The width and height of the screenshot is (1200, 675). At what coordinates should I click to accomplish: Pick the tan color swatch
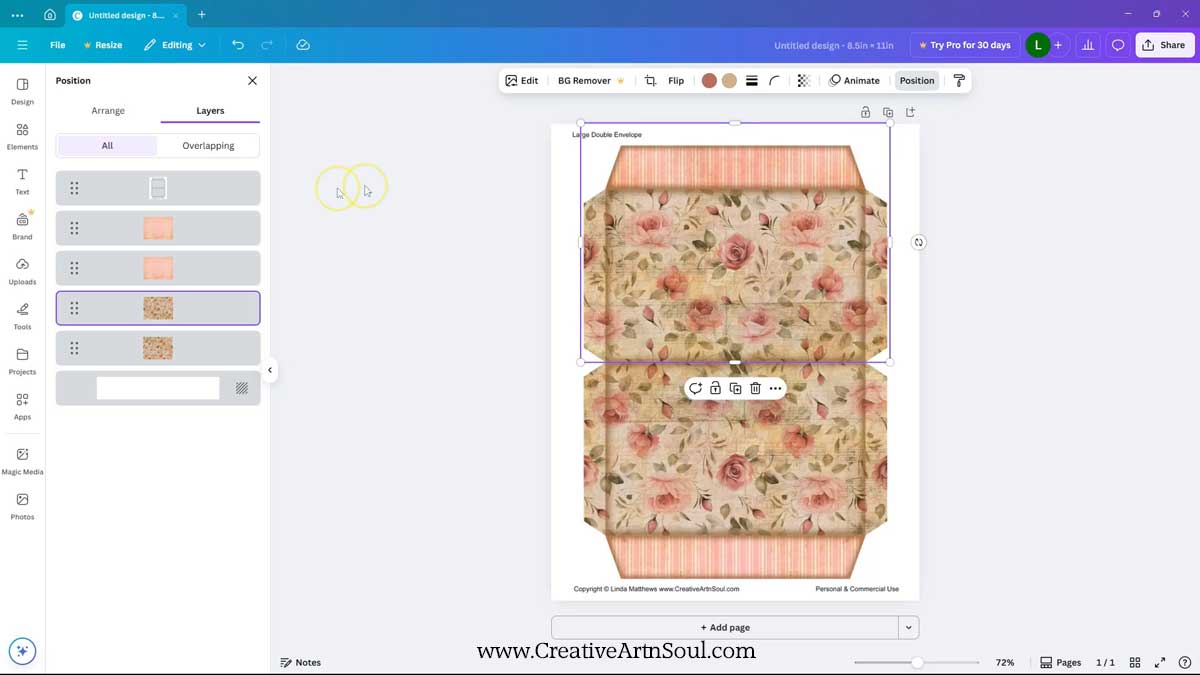coord(729,81)
